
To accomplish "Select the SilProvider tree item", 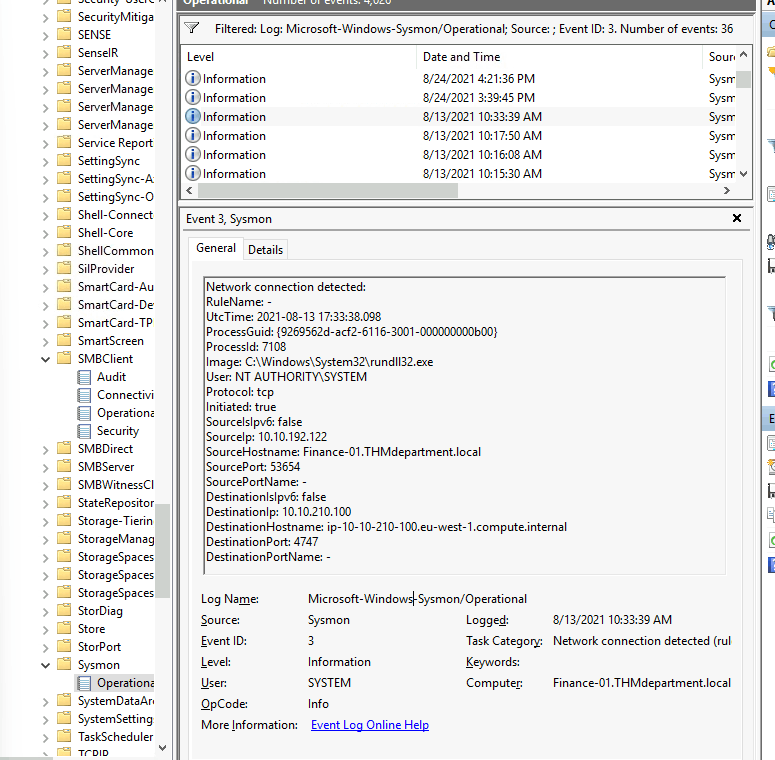I will (x=106, y=269).
